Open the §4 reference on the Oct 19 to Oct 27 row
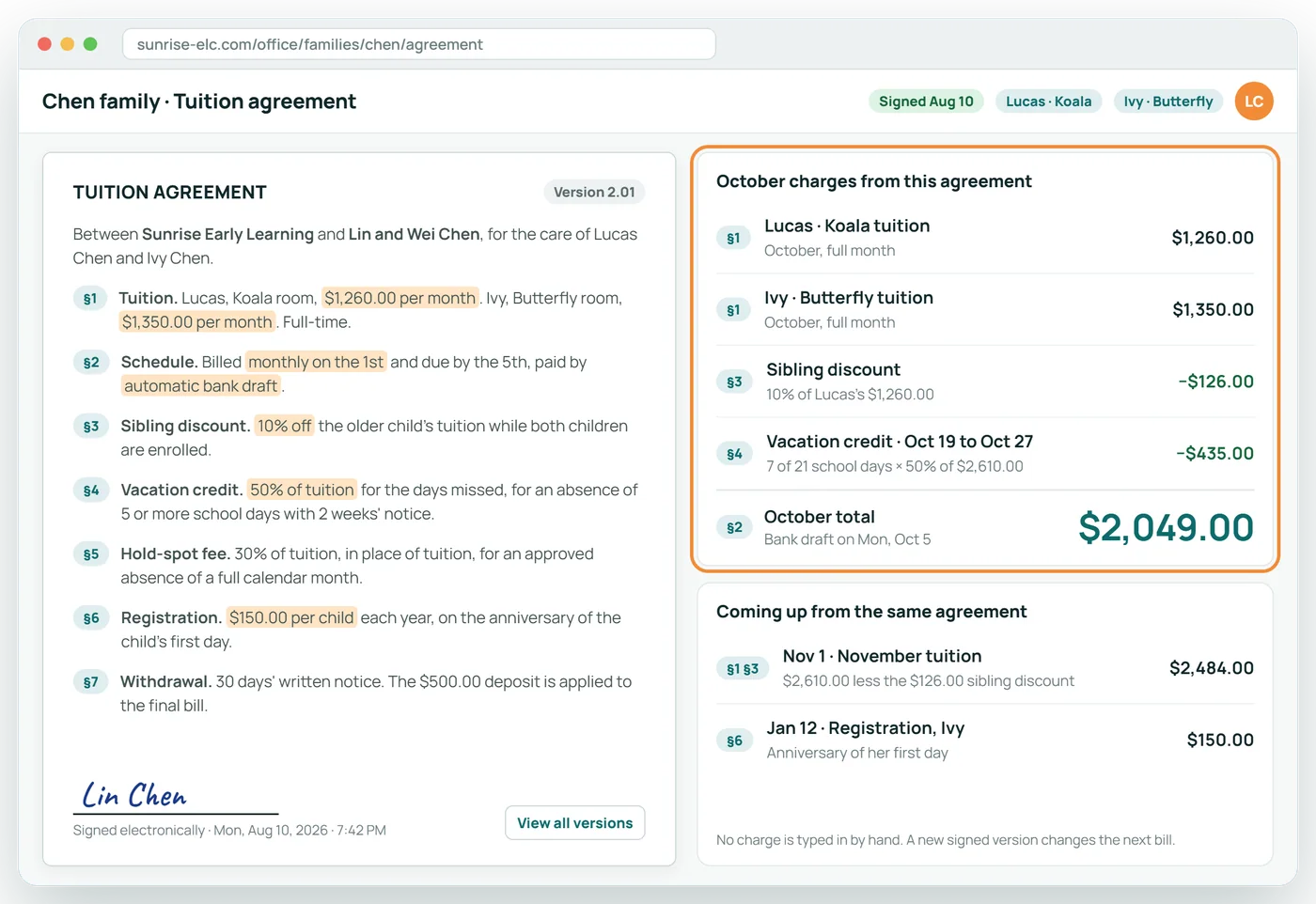 coord(734,454)
